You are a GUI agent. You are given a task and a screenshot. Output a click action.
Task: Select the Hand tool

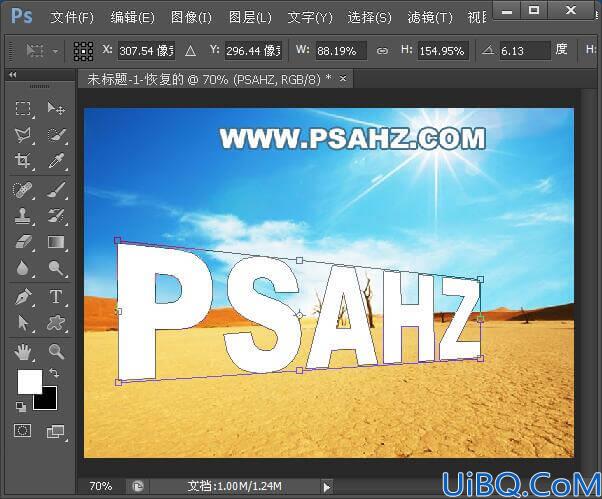(x=23, y=352)
